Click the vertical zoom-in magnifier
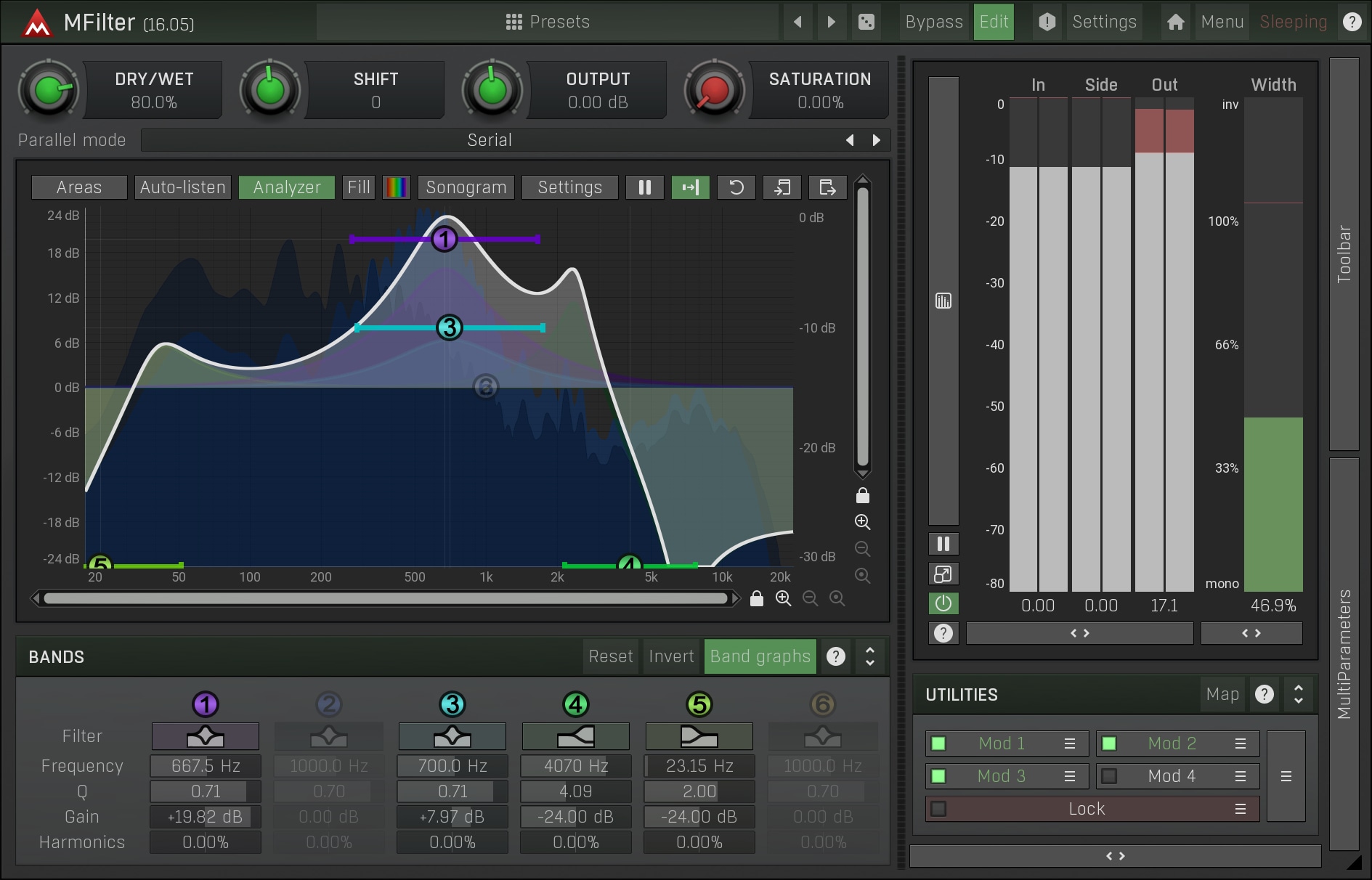This screenshot has height=880, width=1372. point(863,522)
